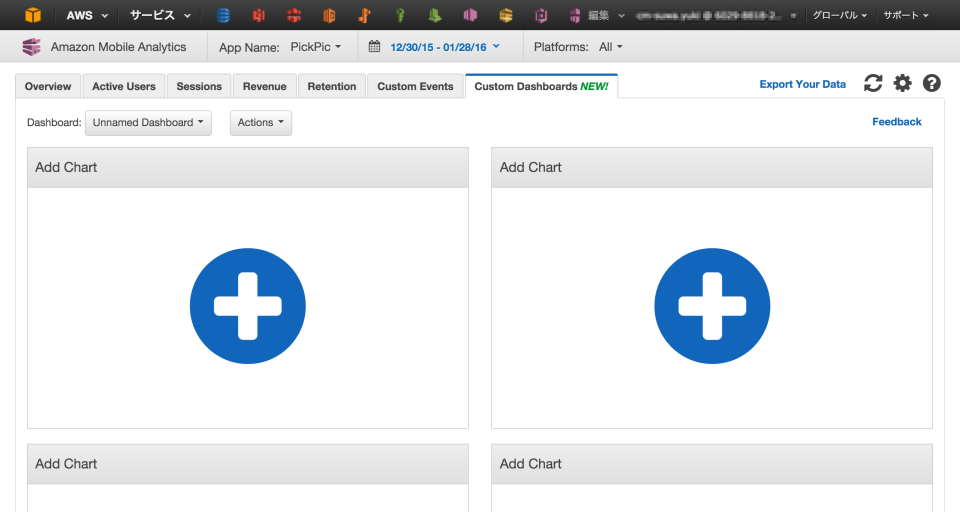Screen dimensions: 960x512
Task: Open the 編集 edit shortcuts dropdown
Action: [606, 15]
